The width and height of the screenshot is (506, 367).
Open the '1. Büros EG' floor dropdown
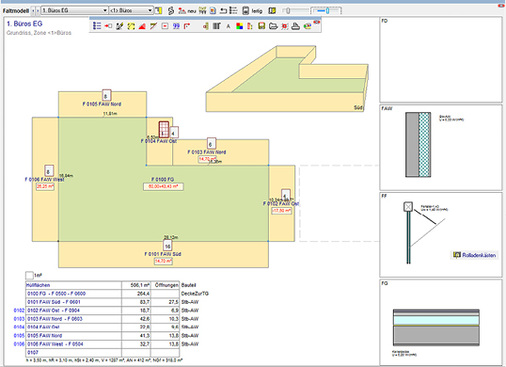pyautogui.click(x=74, y=11)
